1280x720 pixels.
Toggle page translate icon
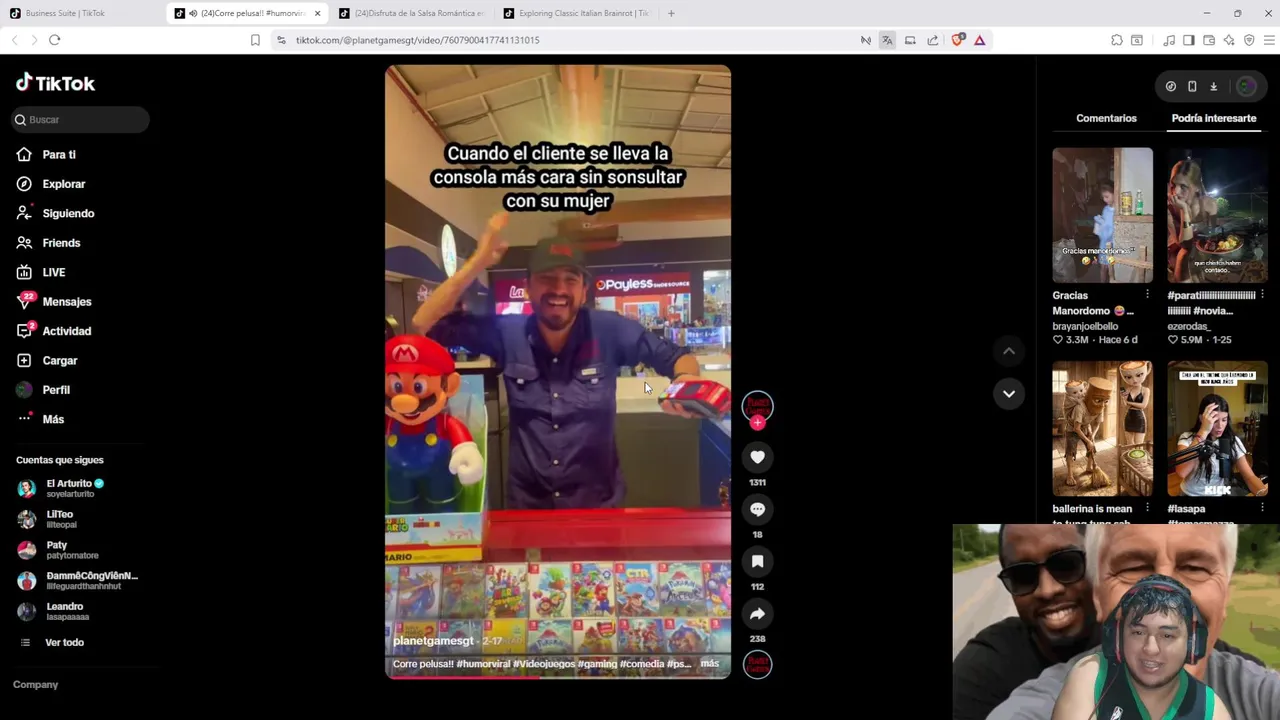point(887,40)
